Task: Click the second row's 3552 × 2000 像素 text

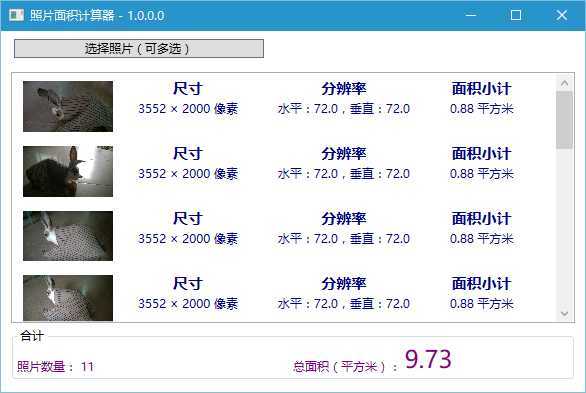Action: point(188,174)
